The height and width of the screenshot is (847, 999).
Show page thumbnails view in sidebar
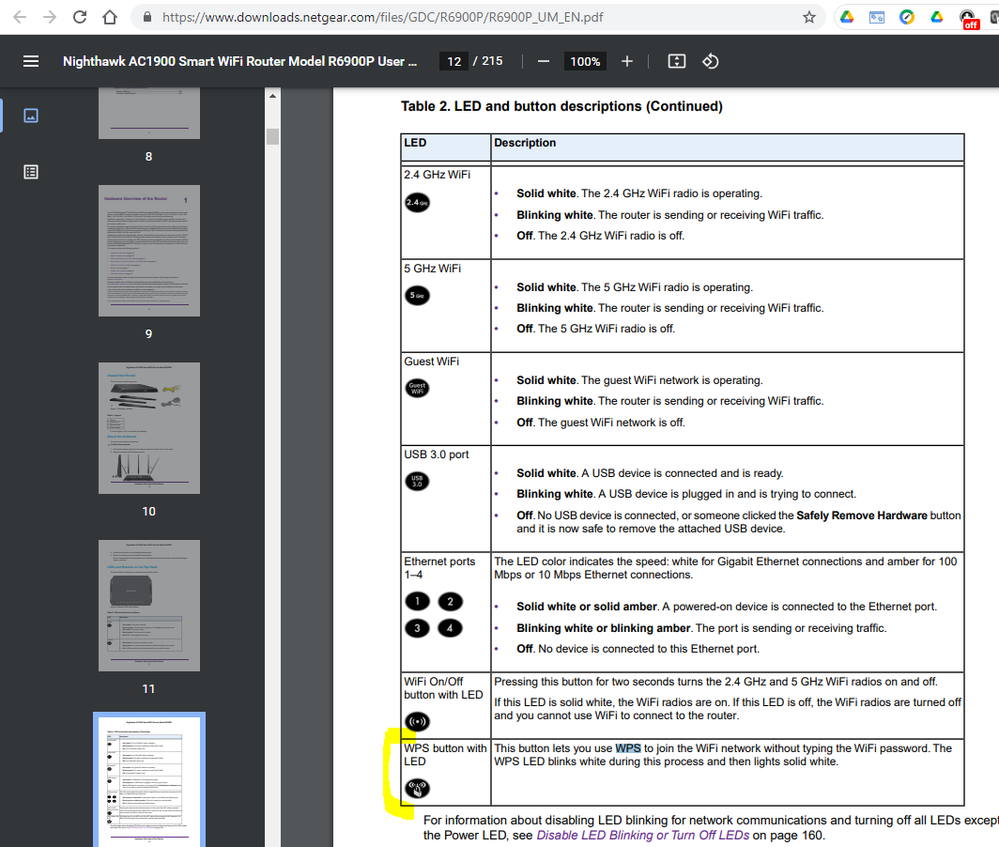point(31,115)
